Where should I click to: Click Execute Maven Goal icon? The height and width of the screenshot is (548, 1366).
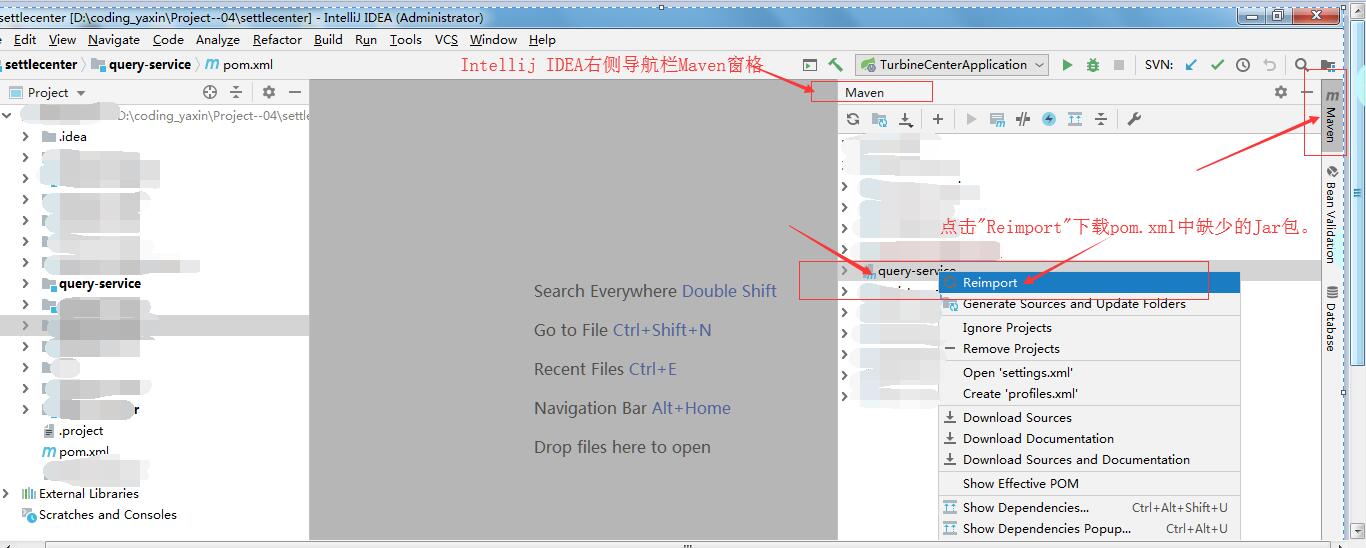(997, 119)
